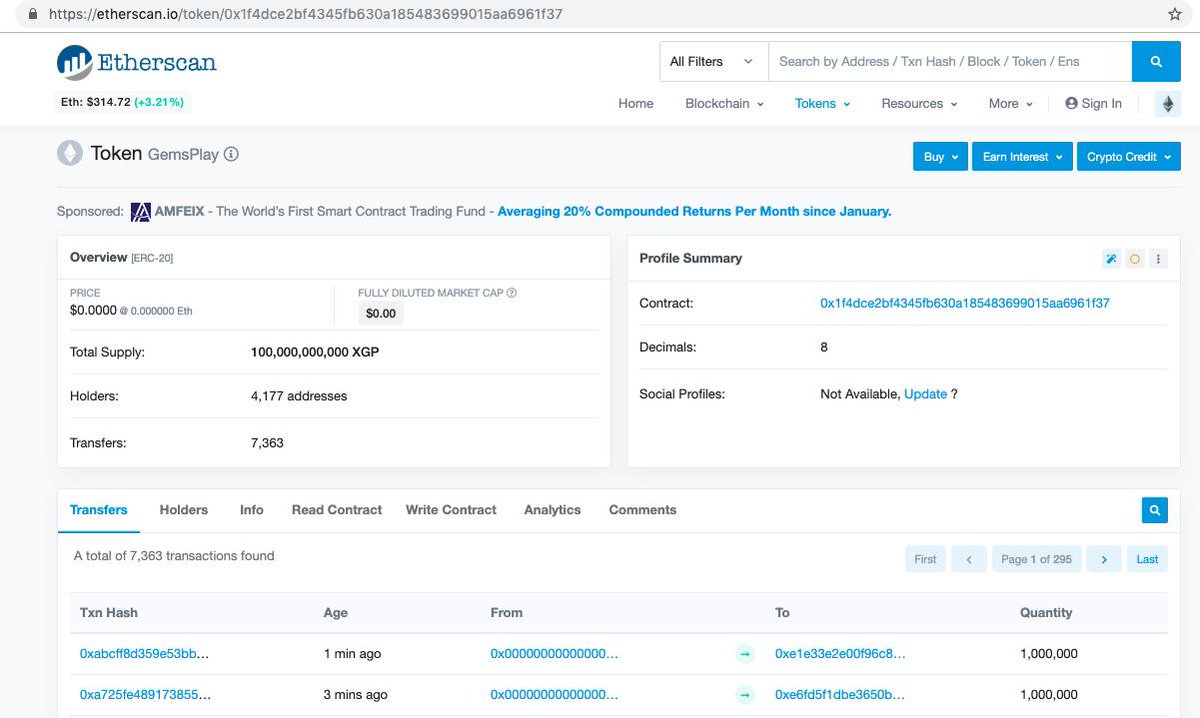Open recipient address 0xe1e33e2e00f96c8…
This screenshot has width=1200, height=718.
(x=840, y=654)
